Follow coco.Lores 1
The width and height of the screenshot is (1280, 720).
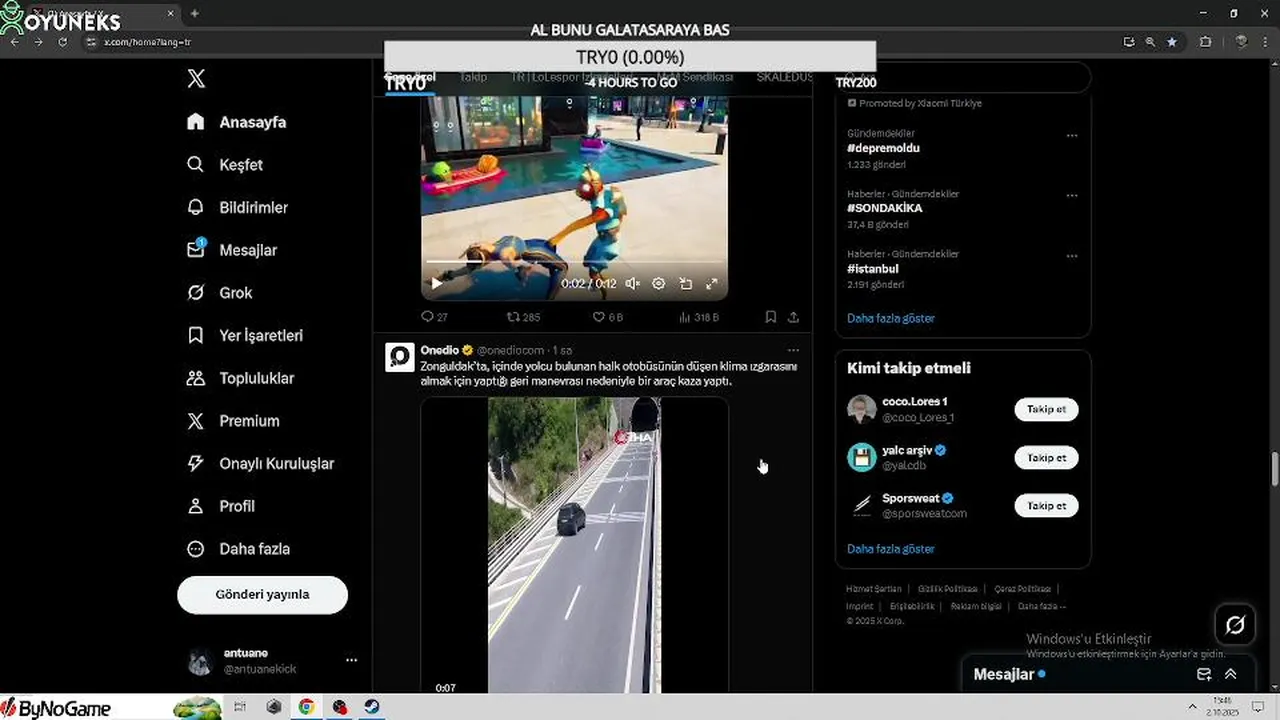click(x=1046, y=409)
